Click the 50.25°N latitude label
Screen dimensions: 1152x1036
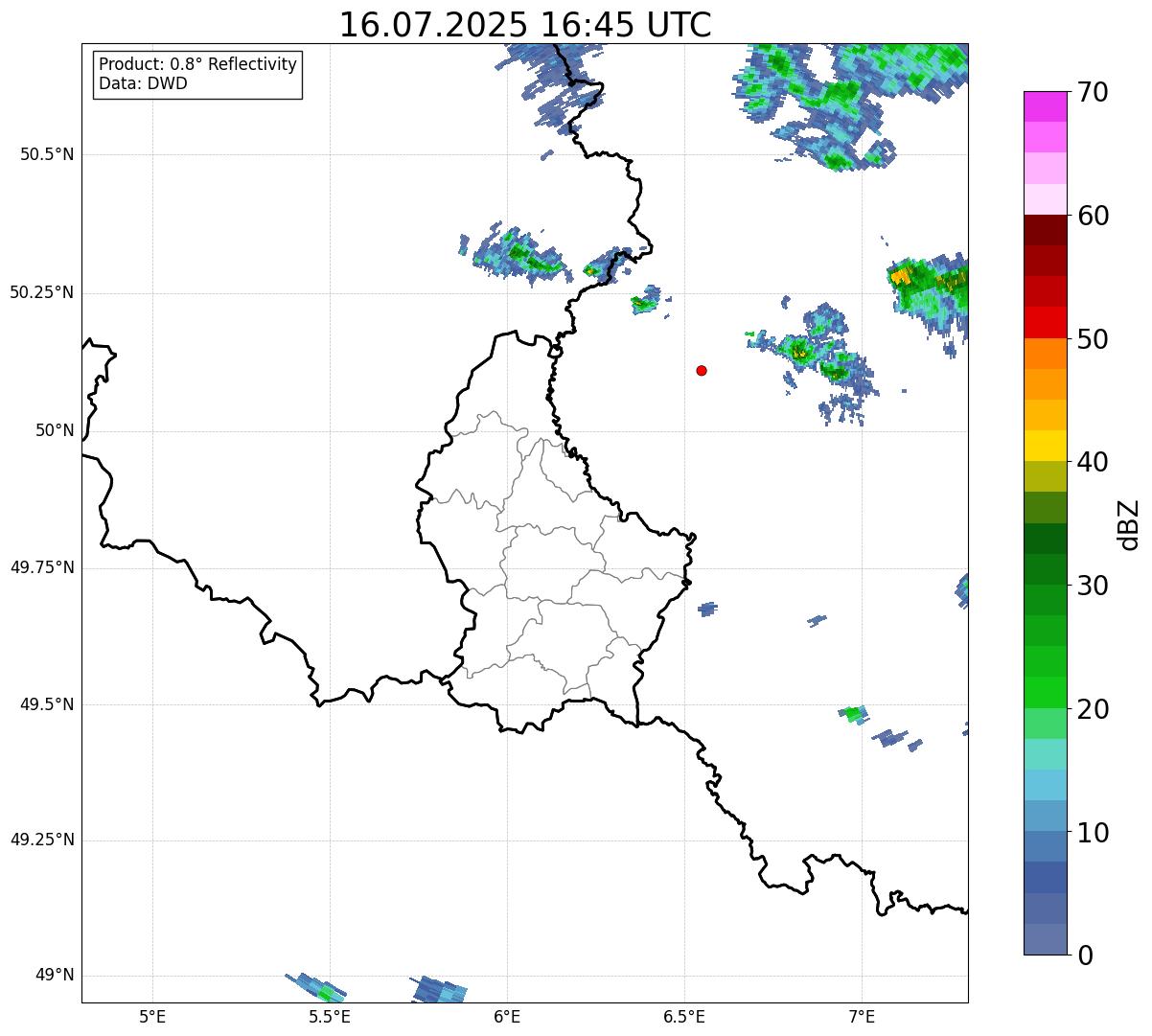pyautogui.click(x=42, y=292)
